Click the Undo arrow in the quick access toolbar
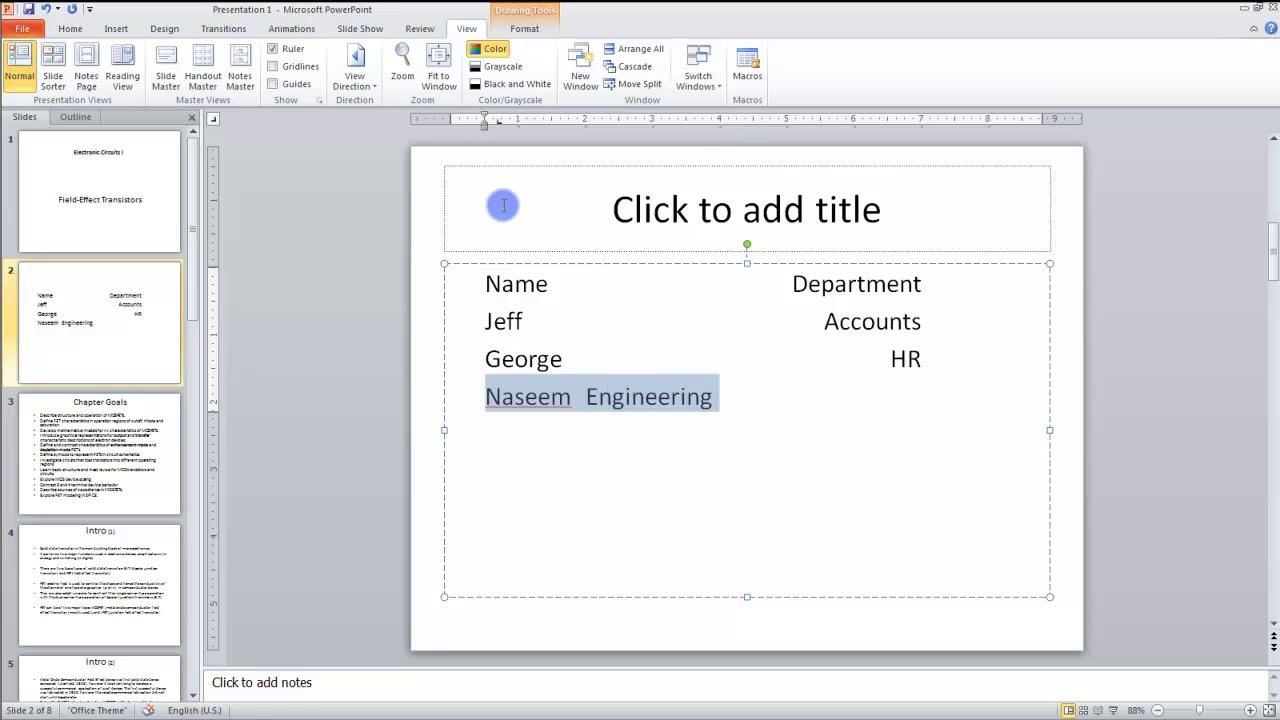The image size is (1280, 720). click(x=45, y=9)
